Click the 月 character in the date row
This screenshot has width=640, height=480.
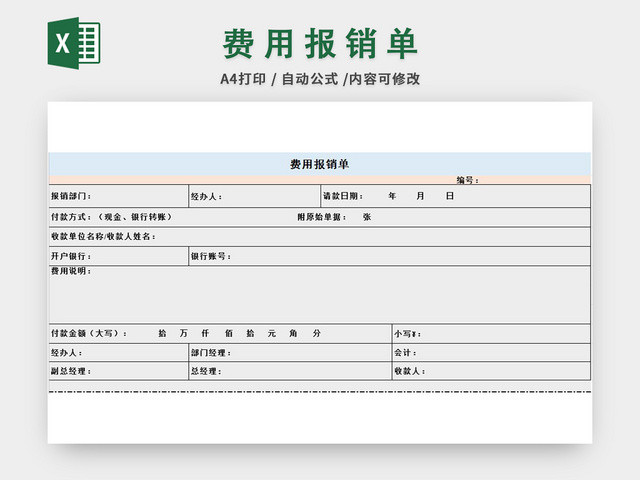tap(420, 196)
